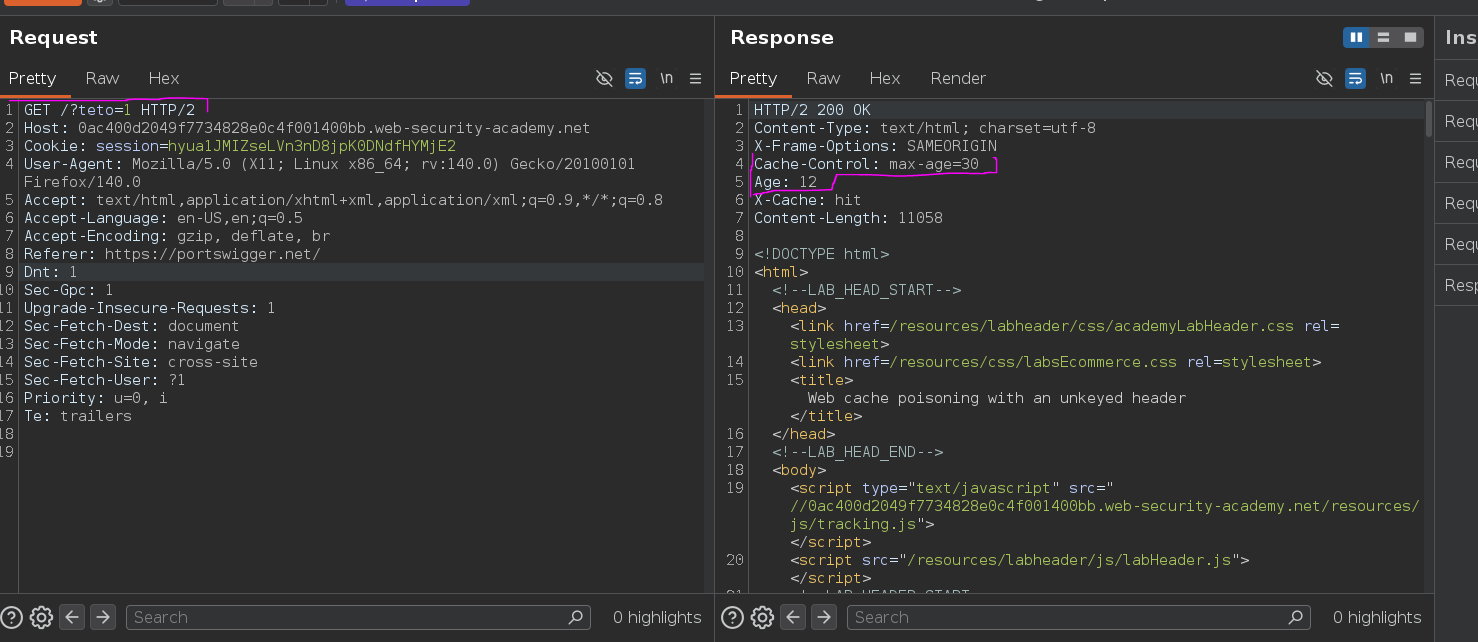1478x642 pixels.
Task: Click 'Cache-Control: max-age=30' in Response
Action: 866,164
